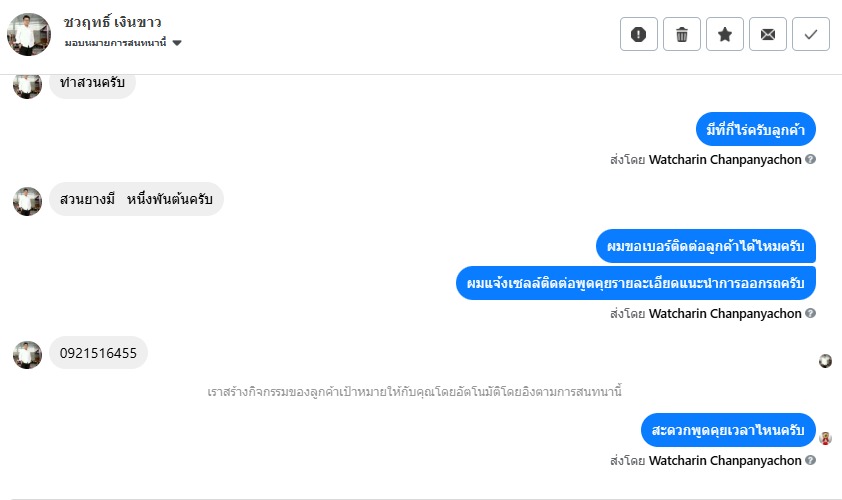
Task: Star this conversation as follow-up
Action: 725,34
